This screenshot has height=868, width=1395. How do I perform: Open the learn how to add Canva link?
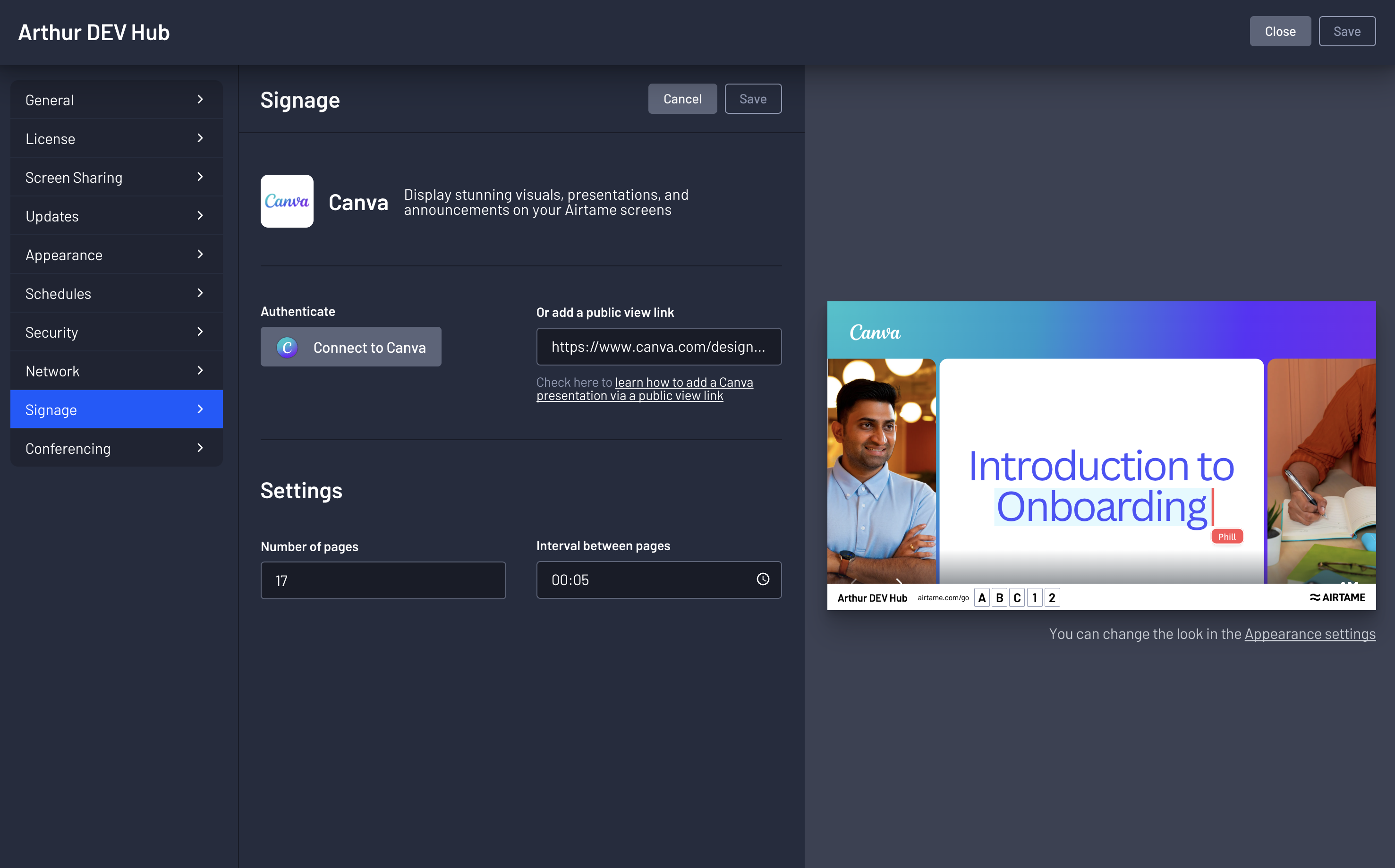645,389
